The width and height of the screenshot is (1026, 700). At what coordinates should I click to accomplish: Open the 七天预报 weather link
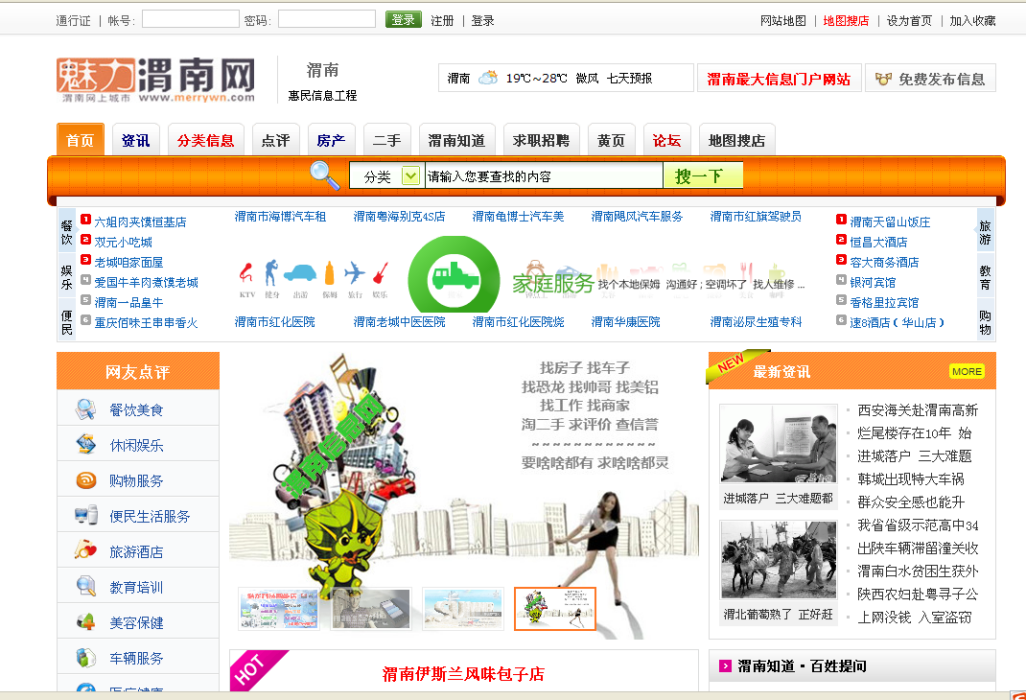tap(629, 79)
